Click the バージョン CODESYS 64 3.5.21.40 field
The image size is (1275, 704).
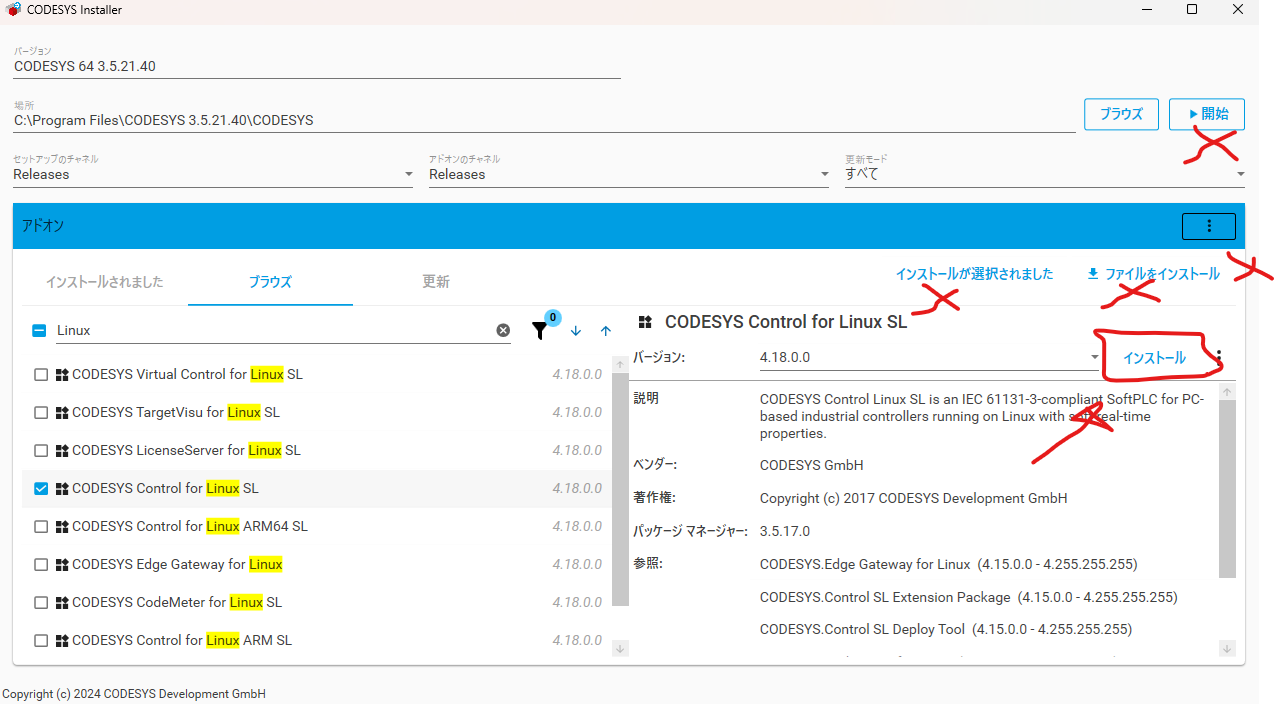click(x=317, y=66)
